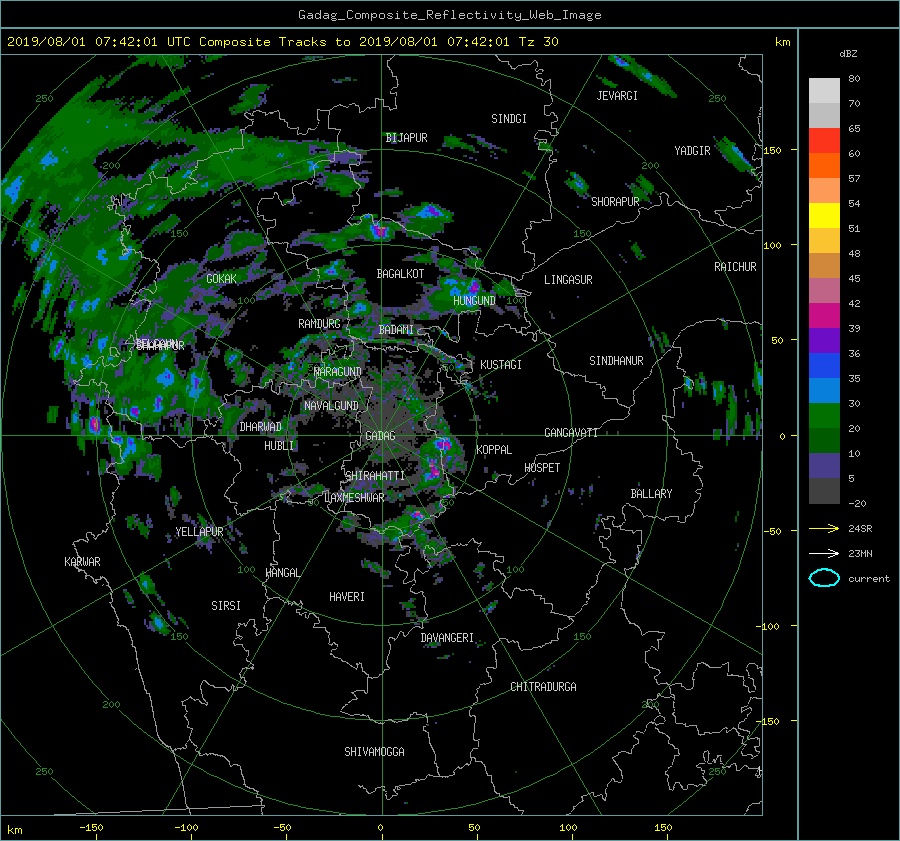This screenshot has height=841, width=900.
Task: Click the KARWAR city label
Action: 82,562
